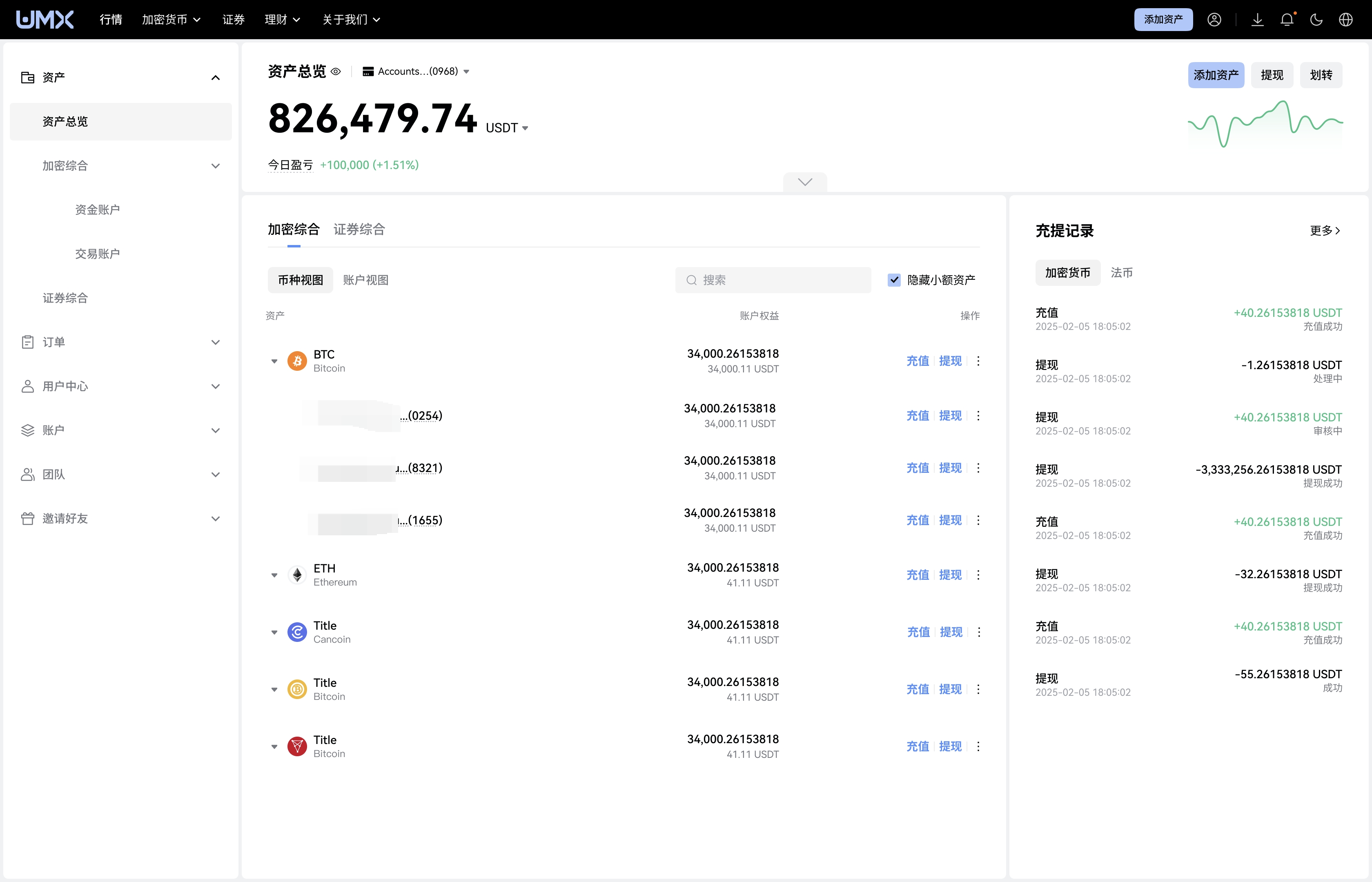Open 理财 header menu
This screenshot has height=882, width=1372.
click(282, 20)
